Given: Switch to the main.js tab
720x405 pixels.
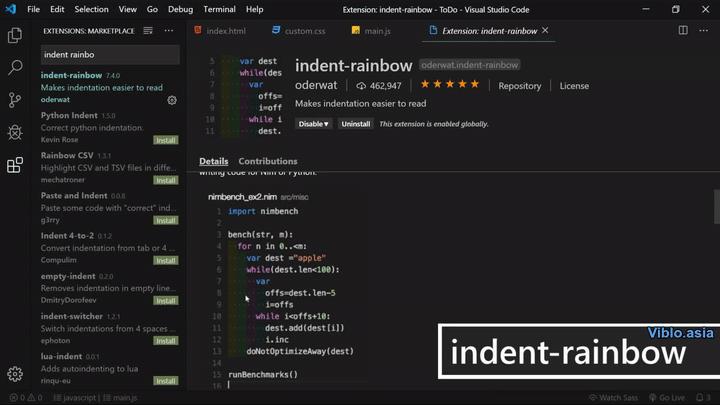Looking at the screenshot, I should pos(371,31).
